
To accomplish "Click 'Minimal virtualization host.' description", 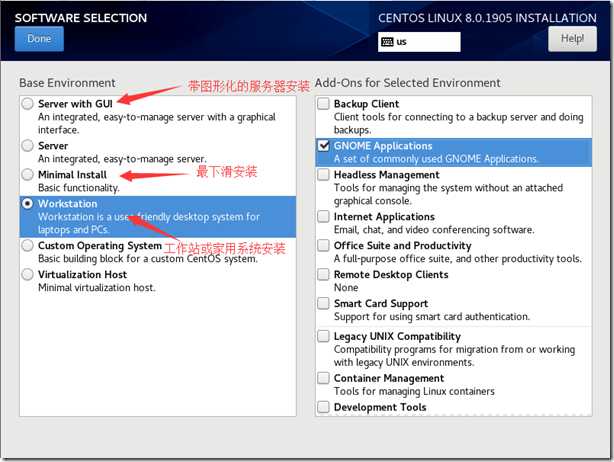I will click(x=97, y=288).
